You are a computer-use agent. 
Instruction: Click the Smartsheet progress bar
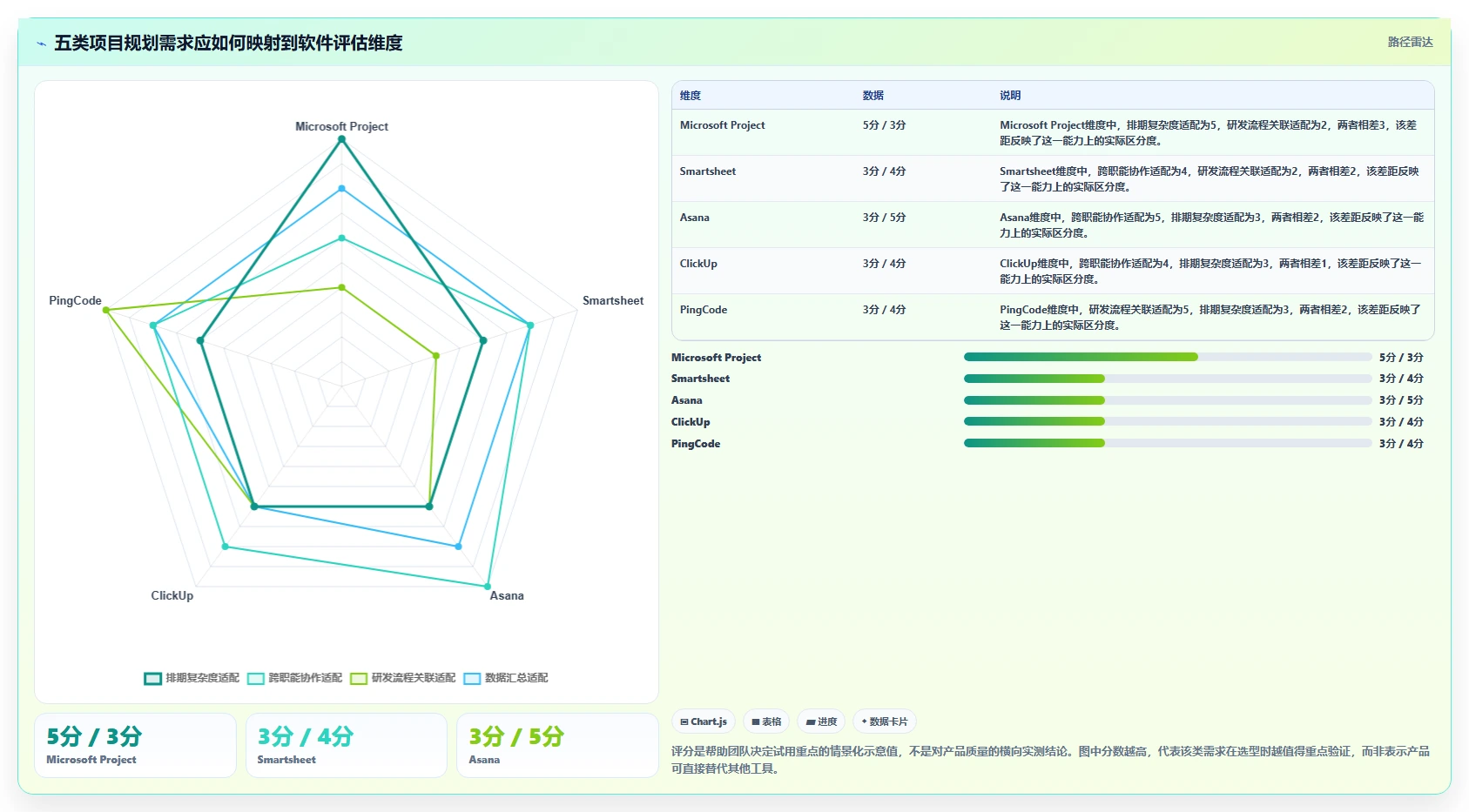[x=1168, y=379]
